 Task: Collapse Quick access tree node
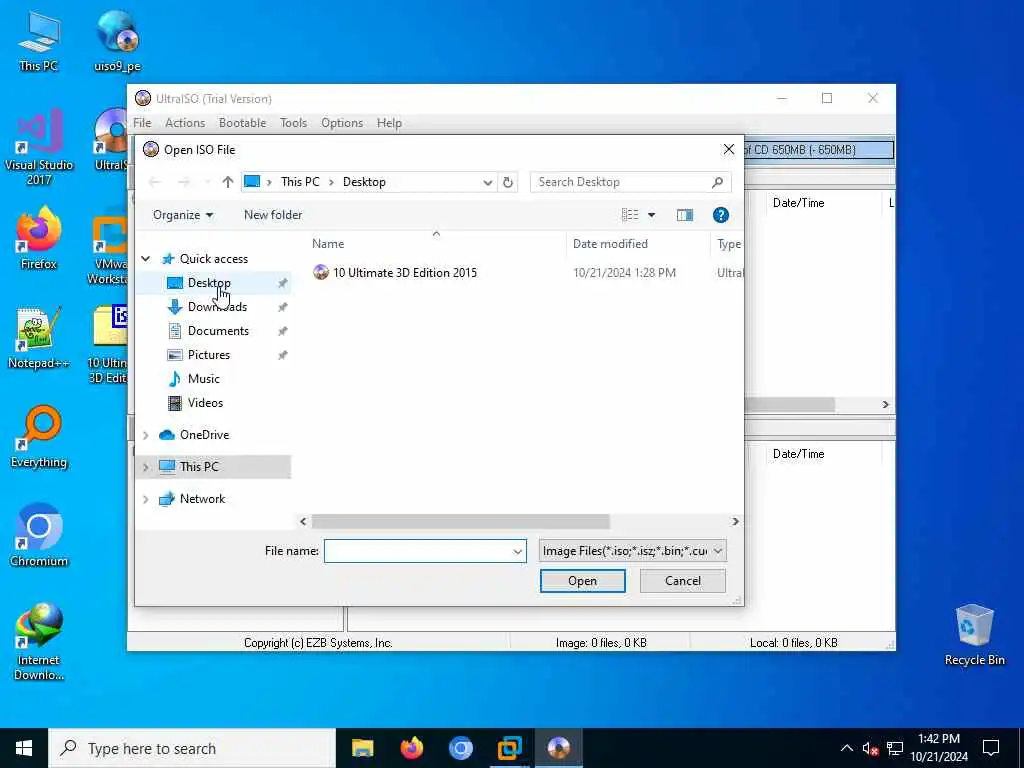click(146, 259)
